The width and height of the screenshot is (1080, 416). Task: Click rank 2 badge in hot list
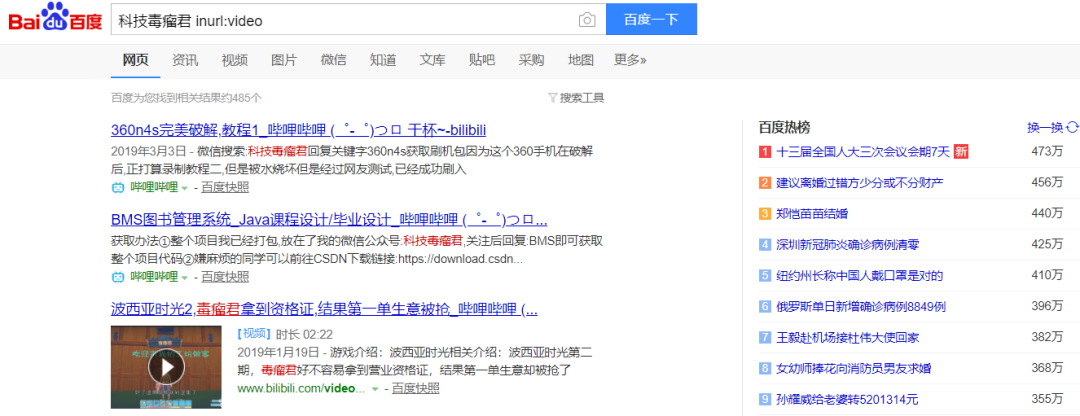765,183
